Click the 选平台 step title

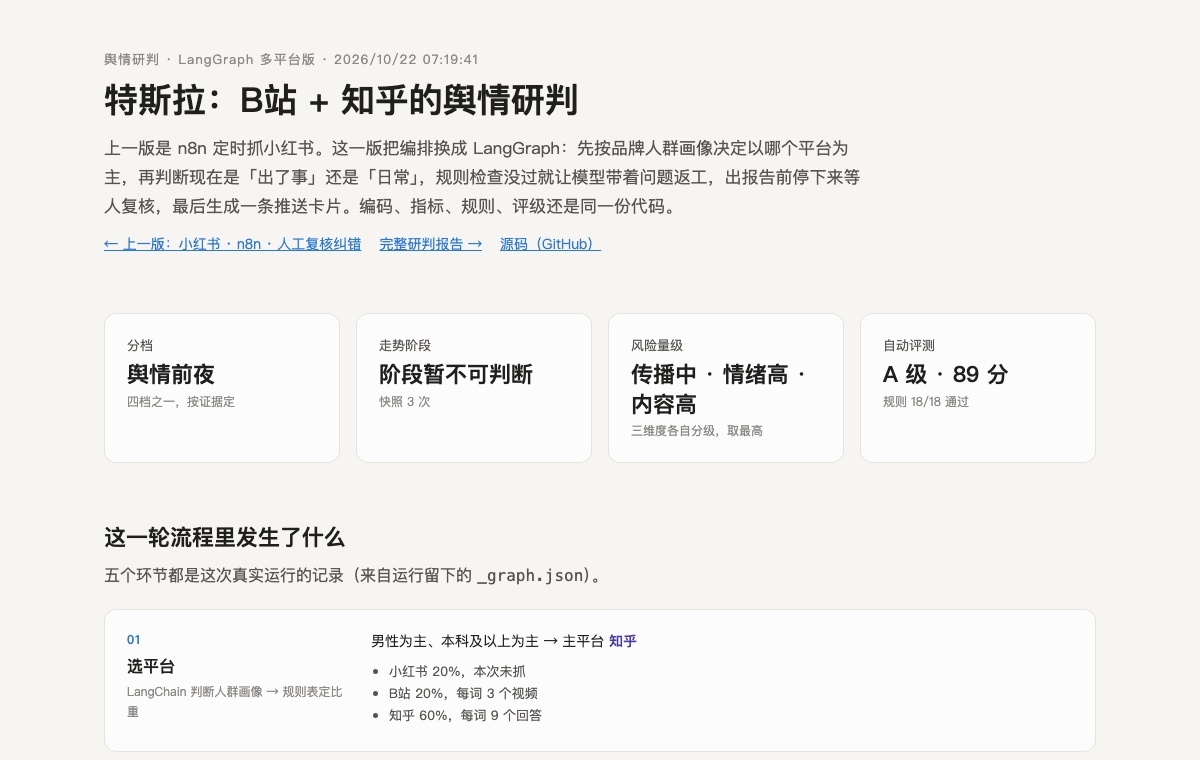coord(151,666)
